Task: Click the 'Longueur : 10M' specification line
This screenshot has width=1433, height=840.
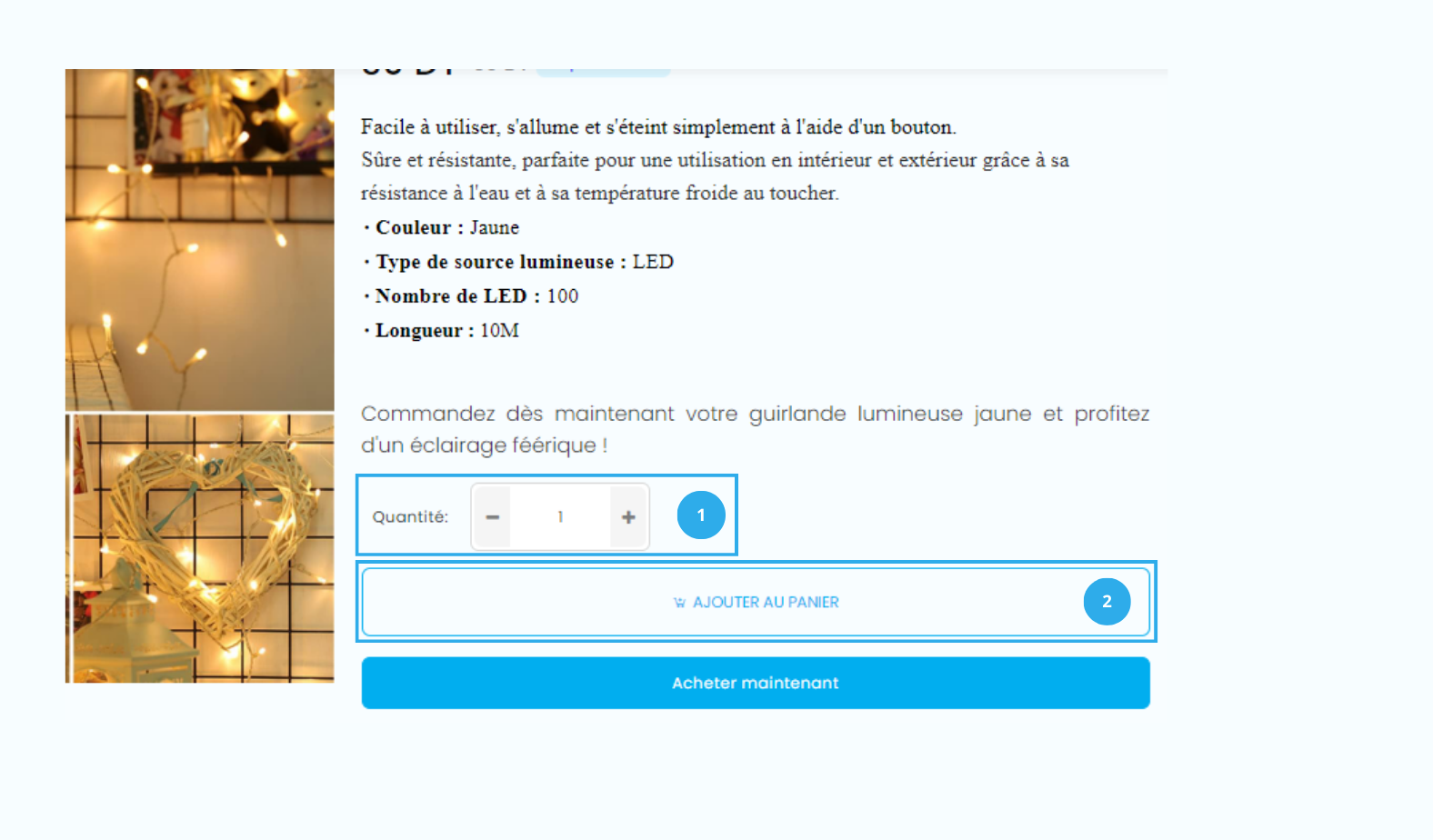Action: (x=446, y=331)
